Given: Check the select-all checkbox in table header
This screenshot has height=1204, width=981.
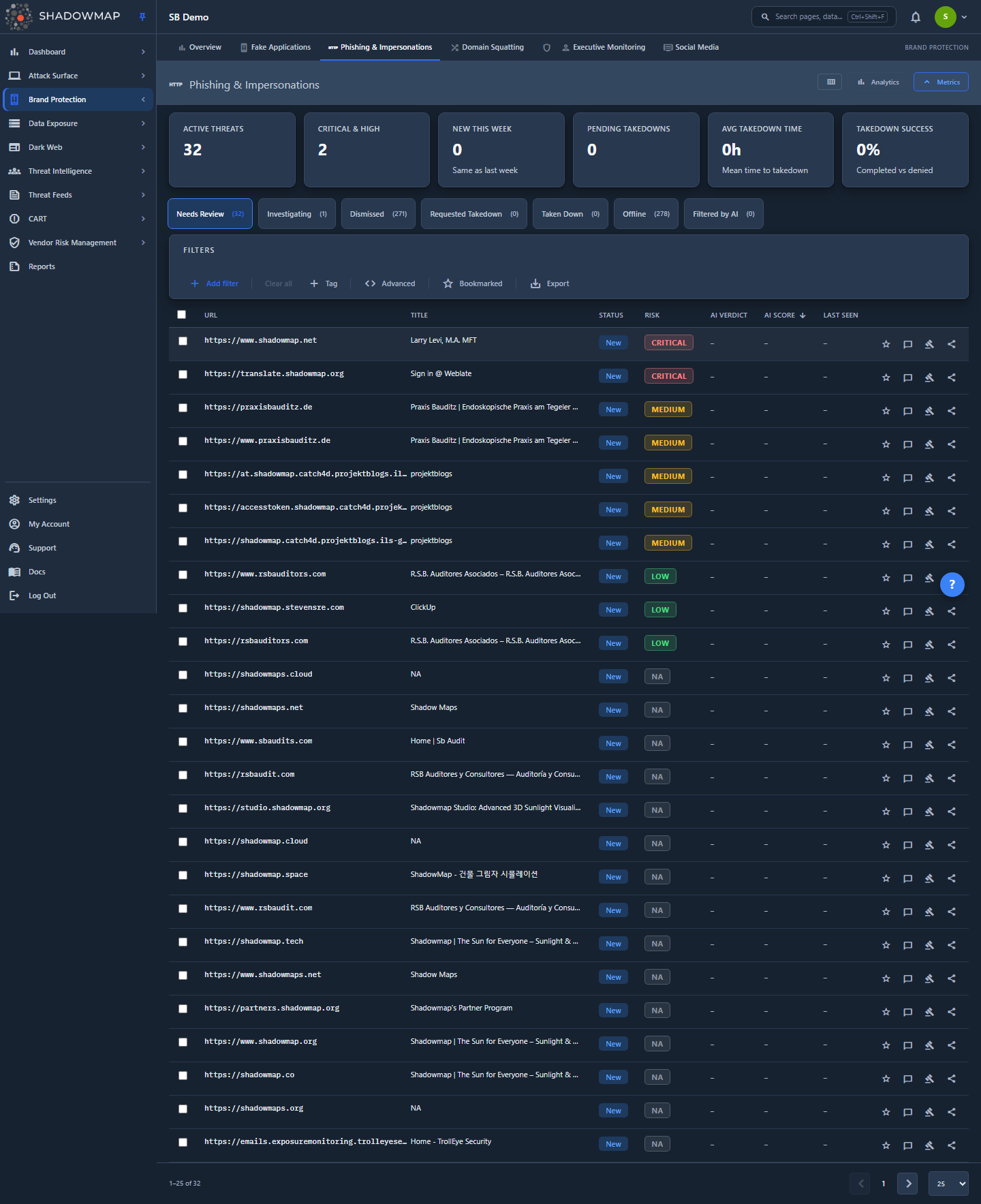Looking at the screenshot, I should coord(181,315).
